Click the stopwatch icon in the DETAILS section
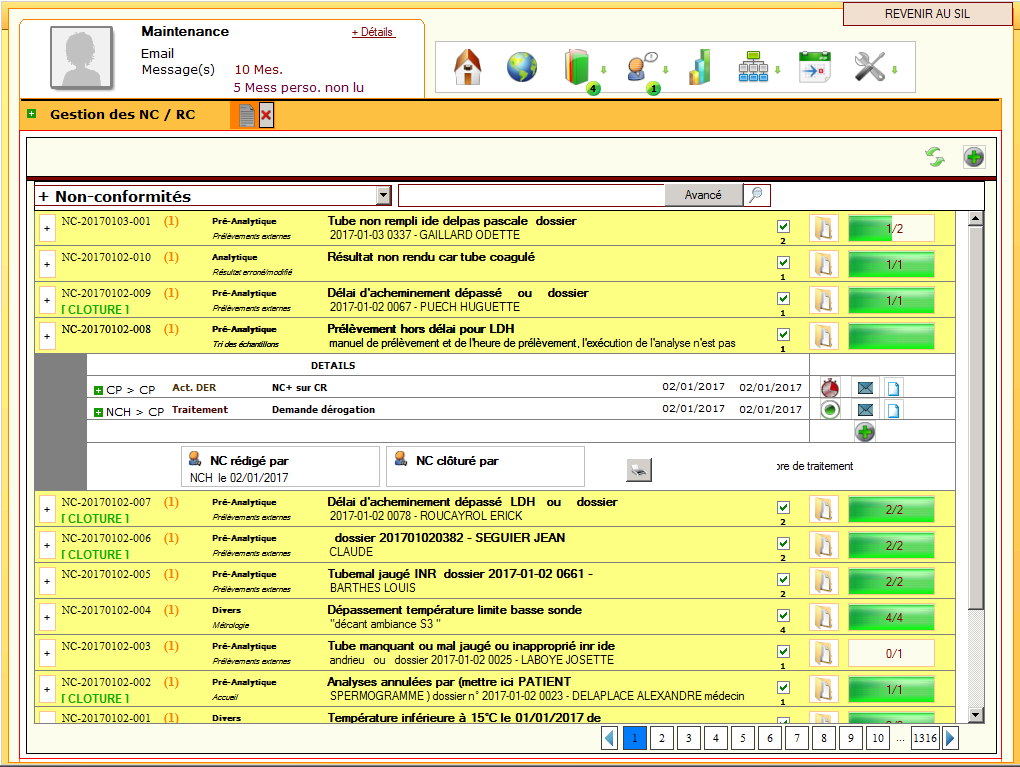The width and height of the screenshot is (1020, 767). [x=829, y=388]
